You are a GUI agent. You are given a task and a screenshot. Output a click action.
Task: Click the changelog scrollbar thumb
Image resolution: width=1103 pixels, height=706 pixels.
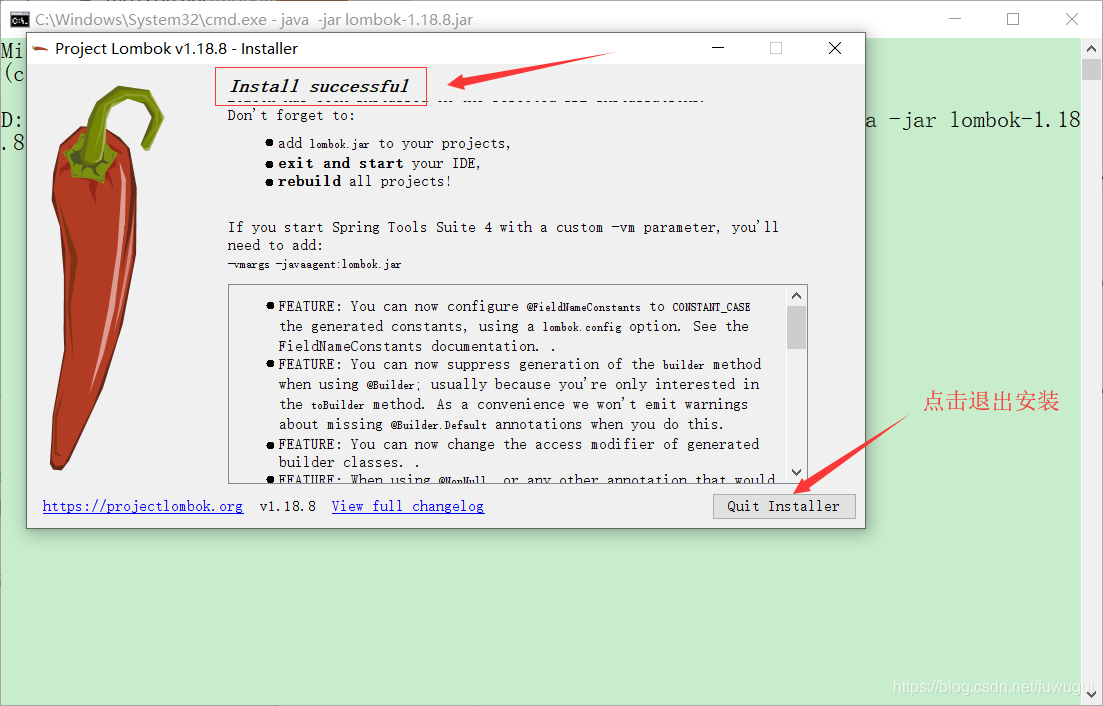pyautogui.click(x=796, y=328)
